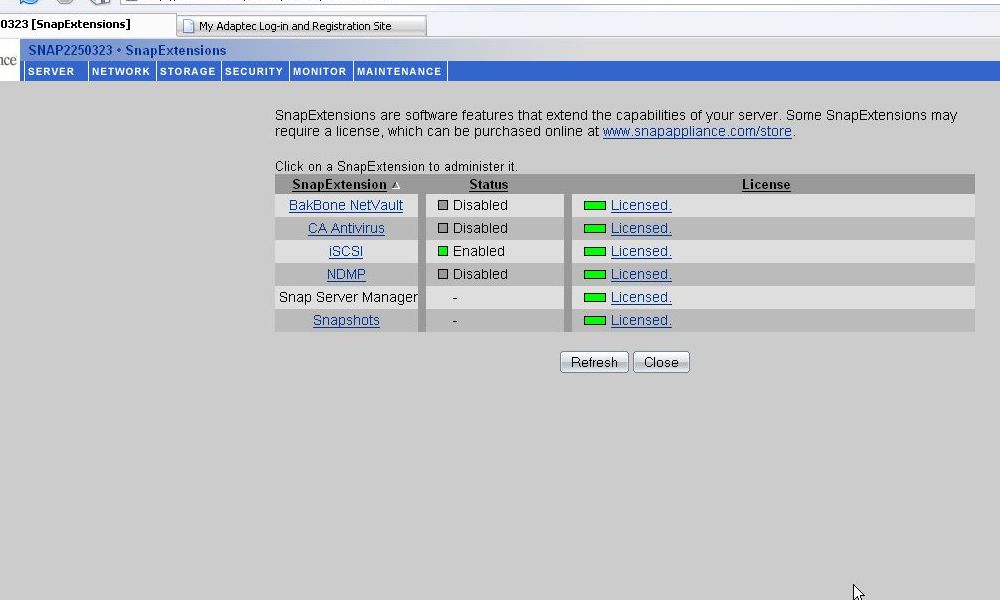Click the "Click on a SnapExtension to administer it." text
The height and width of the screenshot is (600, 1000).
(396, 166)
